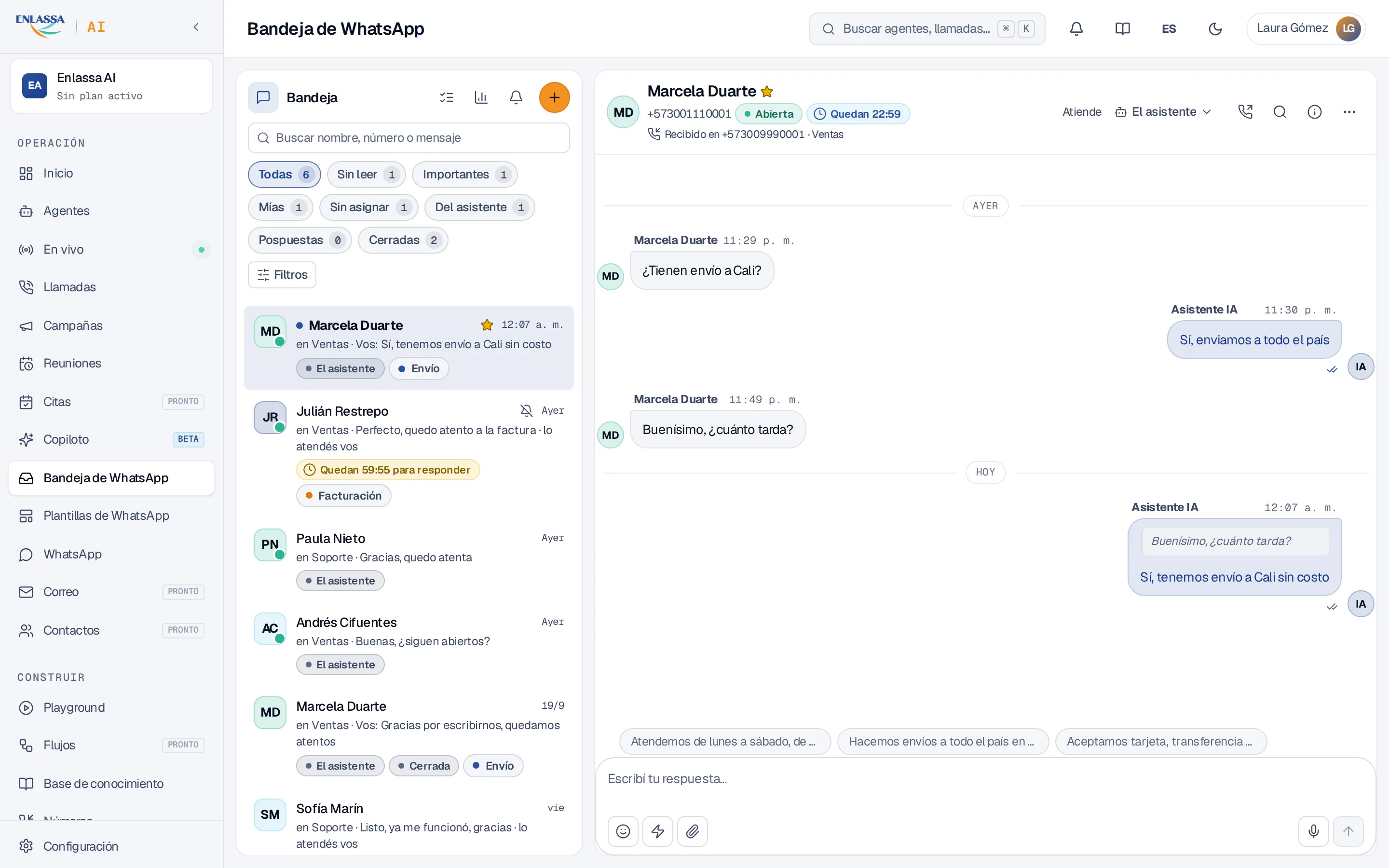This screenshot has width=1389, height=868.
Task: Open Reuniones in sidebar
Action: point(111,364)
